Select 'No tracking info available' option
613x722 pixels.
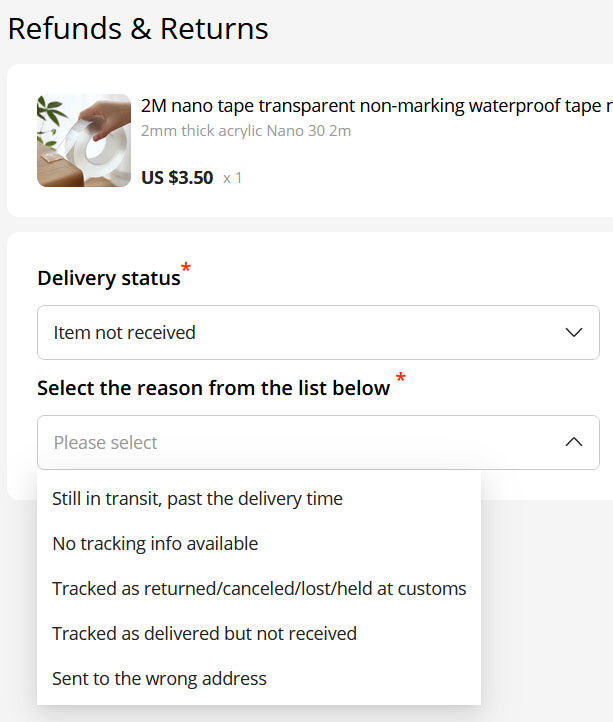pyautogui.click(x=155, y=544)
